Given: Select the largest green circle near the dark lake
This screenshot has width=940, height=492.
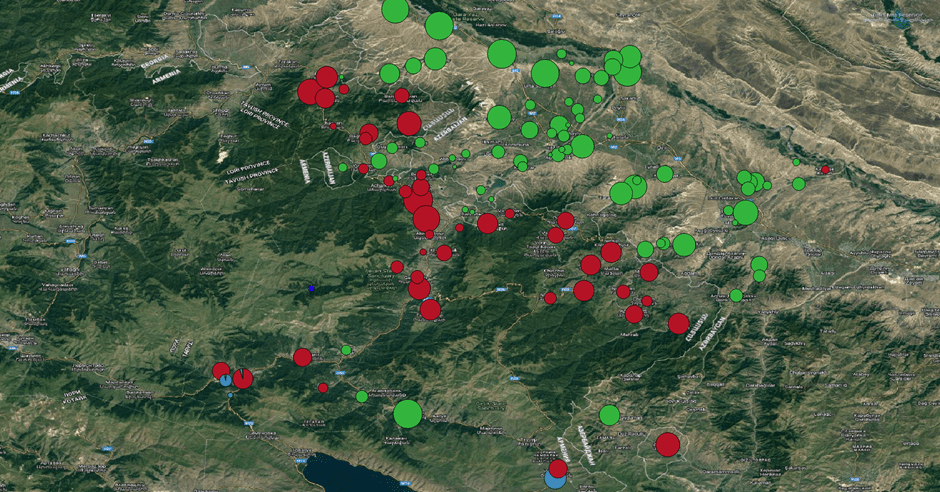Looking at the screenshot, I should pyautogui.click(x=407, y=413).
